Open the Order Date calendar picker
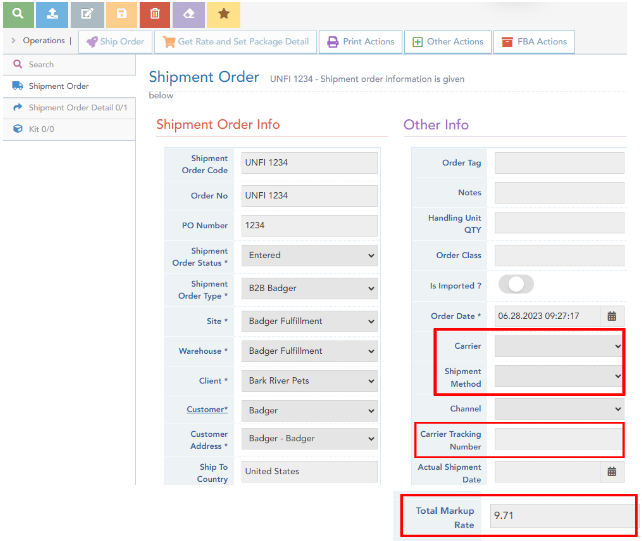642x541 pixels. tap(611, 316)
